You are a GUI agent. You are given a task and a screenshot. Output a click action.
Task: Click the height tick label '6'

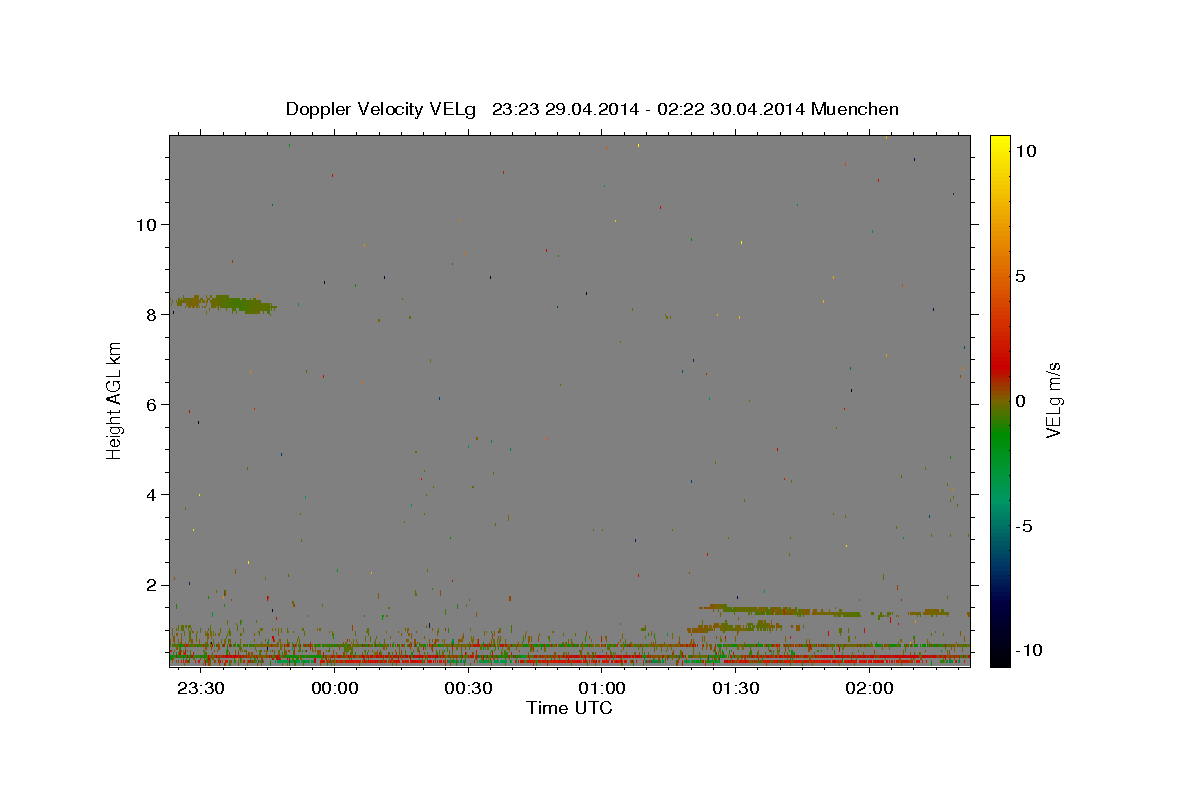click(x=151, y=404)
